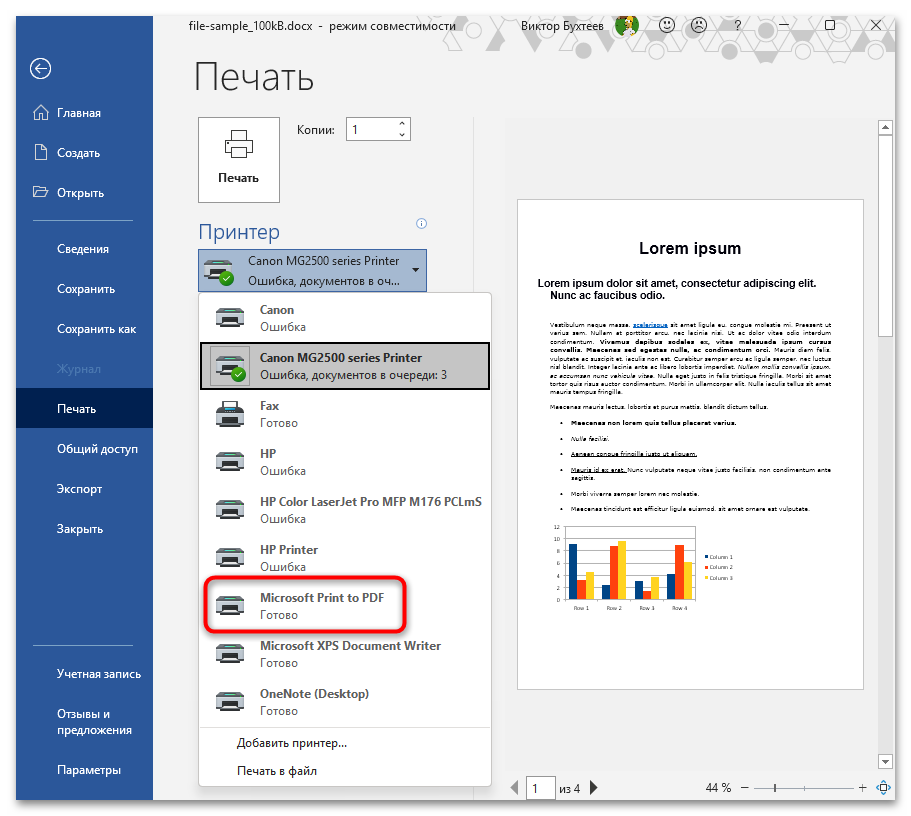Go to the next preview page
911x816 pixels.
[x=593, y=788]
